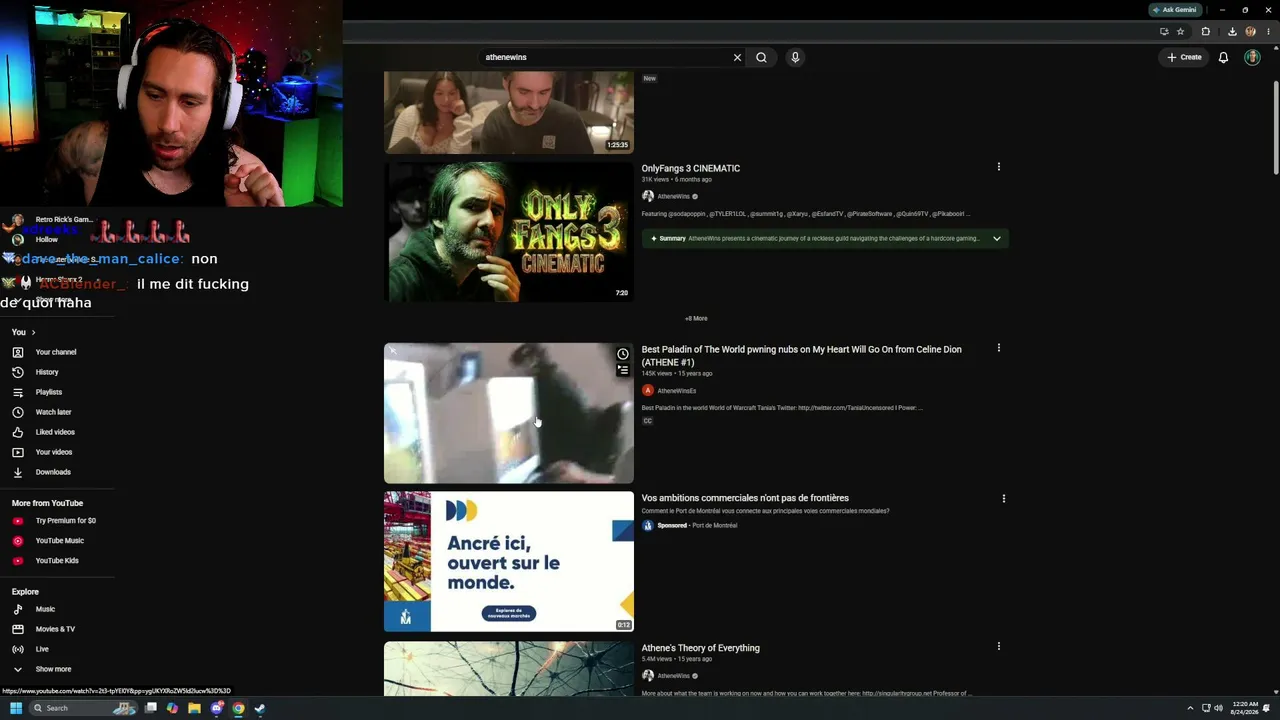Expand the Summary for OnlyFangs 3
Viewport: 1280px width, 720px height.
coord(825,238)
